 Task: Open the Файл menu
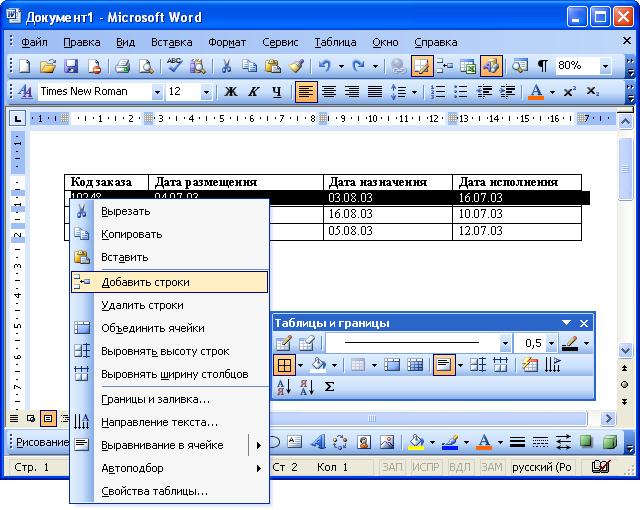click(x=34, y=42)
